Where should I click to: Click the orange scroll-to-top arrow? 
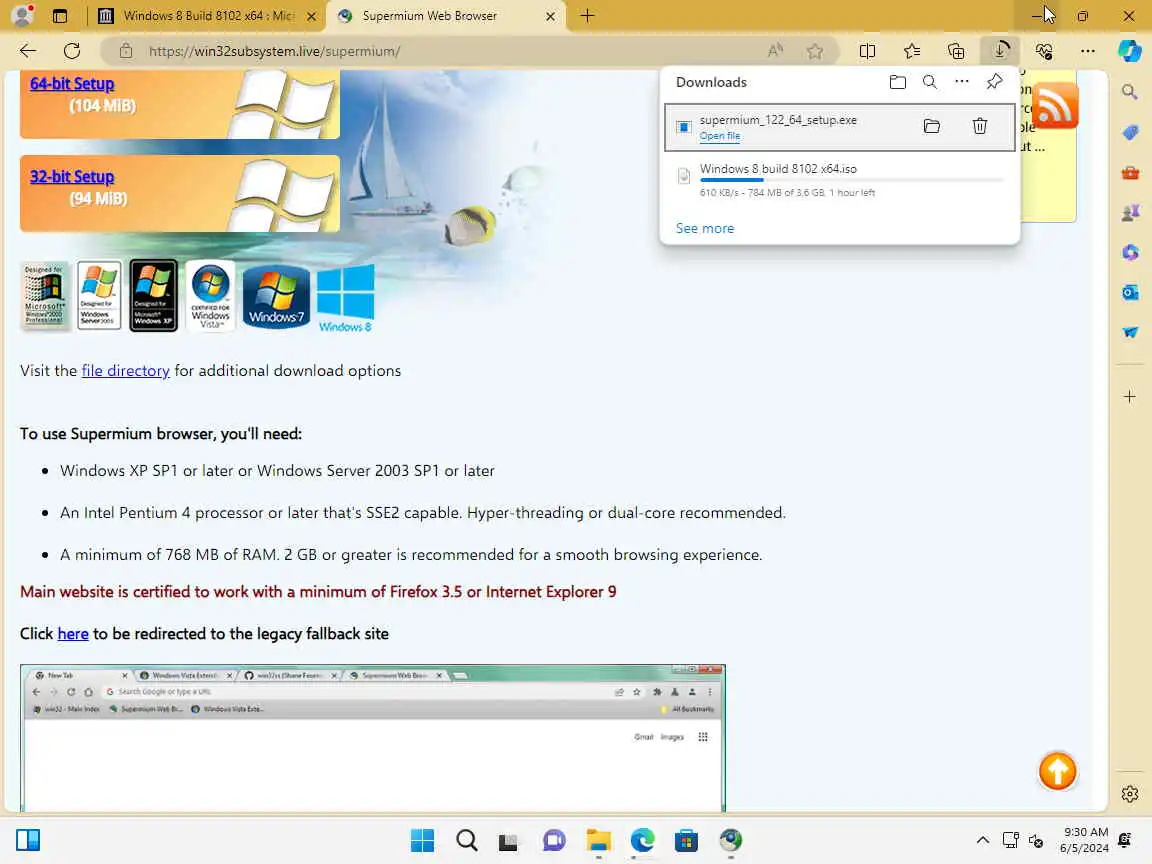pos(1057,771)
